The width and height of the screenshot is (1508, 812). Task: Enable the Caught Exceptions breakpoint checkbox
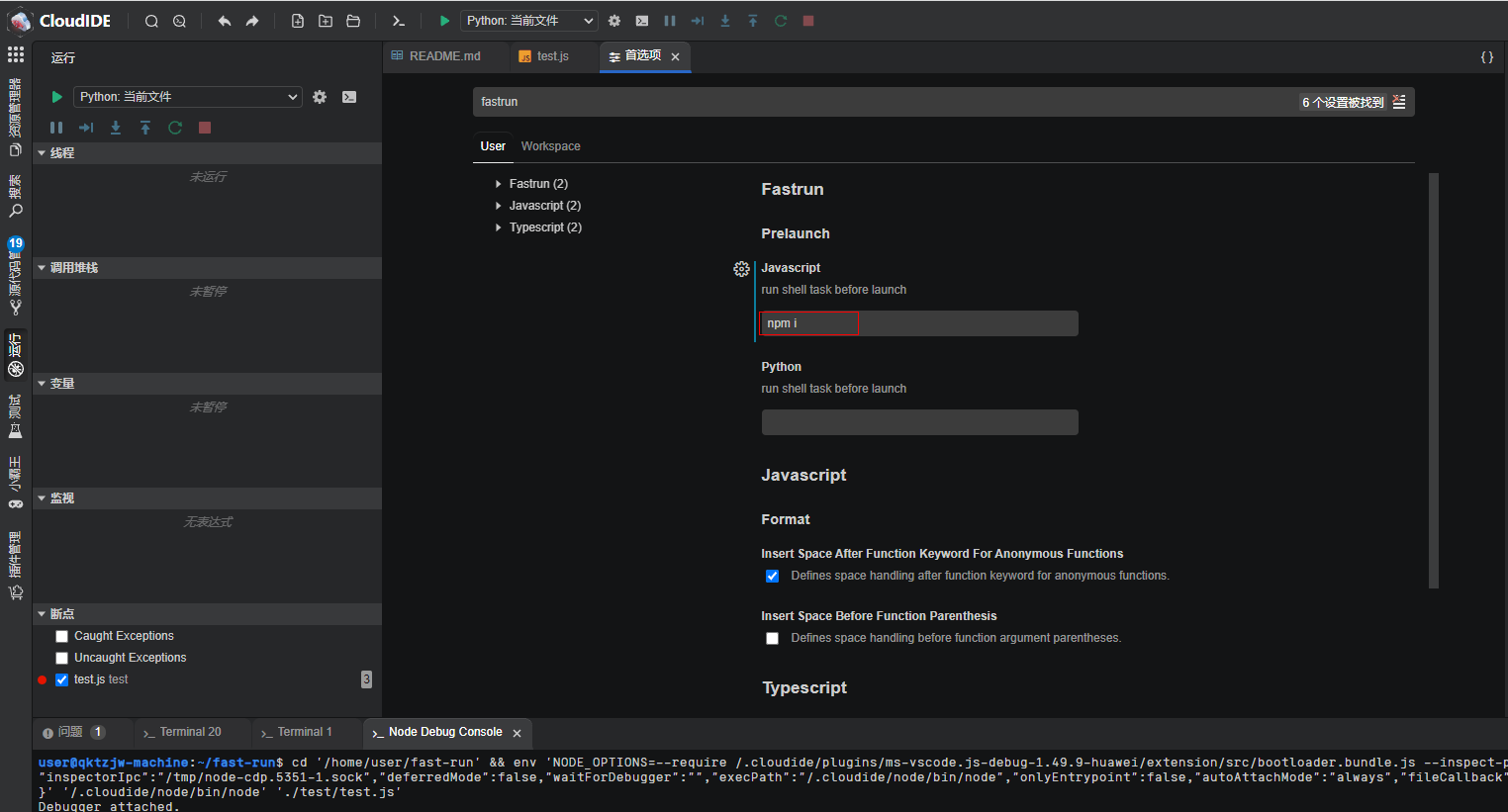(62, 637)
